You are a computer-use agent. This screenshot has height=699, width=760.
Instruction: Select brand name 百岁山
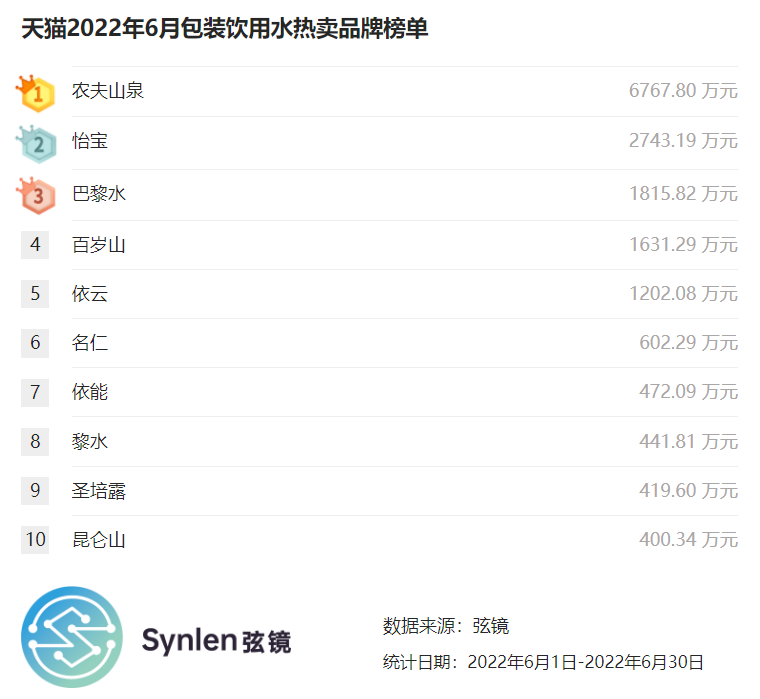coord(99,245)
